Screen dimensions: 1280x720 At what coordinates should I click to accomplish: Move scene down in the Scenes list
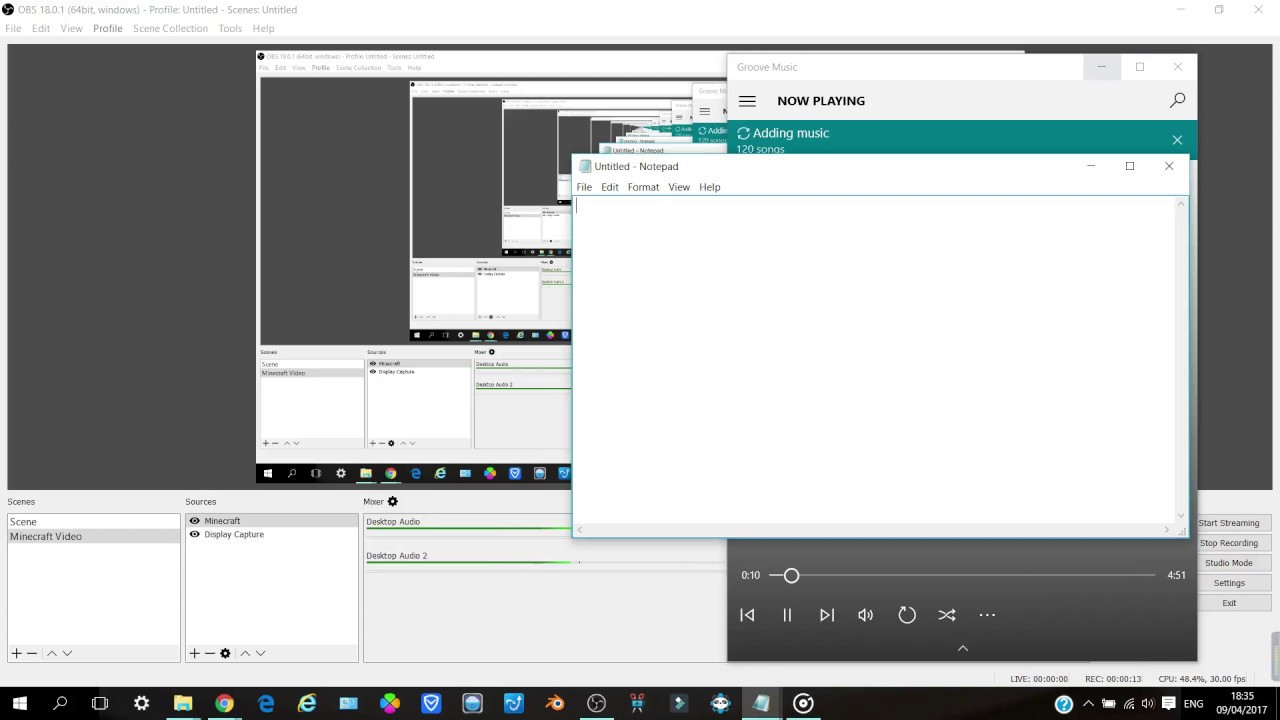pyautogui.click(x=67, y=653)
